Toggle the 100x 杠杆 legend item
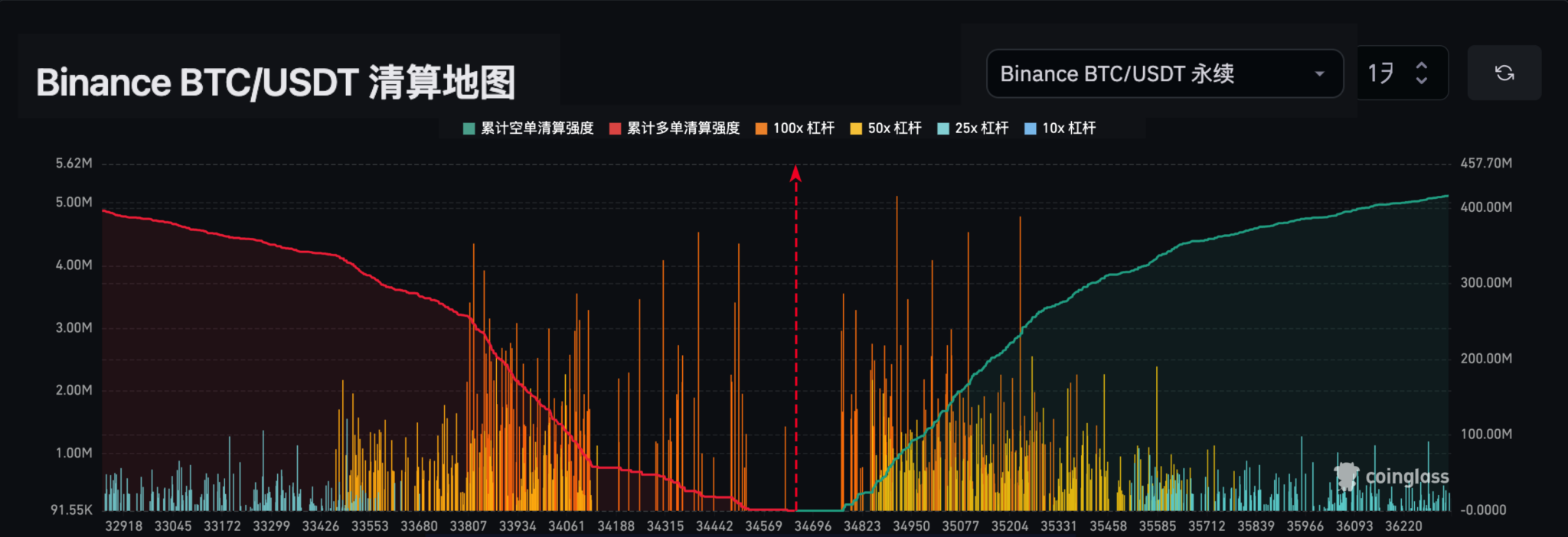The image size is (1568, 537). point(795,129)
